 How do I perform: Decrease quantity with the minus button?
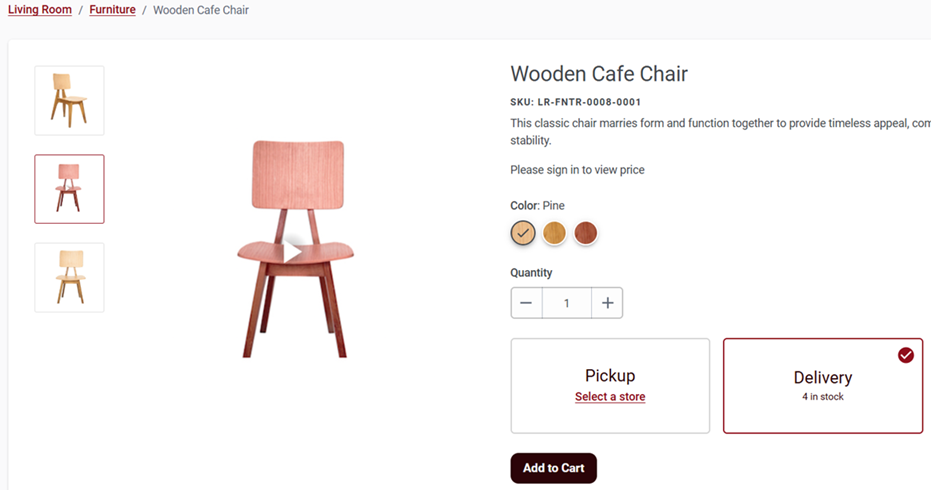coord(526,303)
